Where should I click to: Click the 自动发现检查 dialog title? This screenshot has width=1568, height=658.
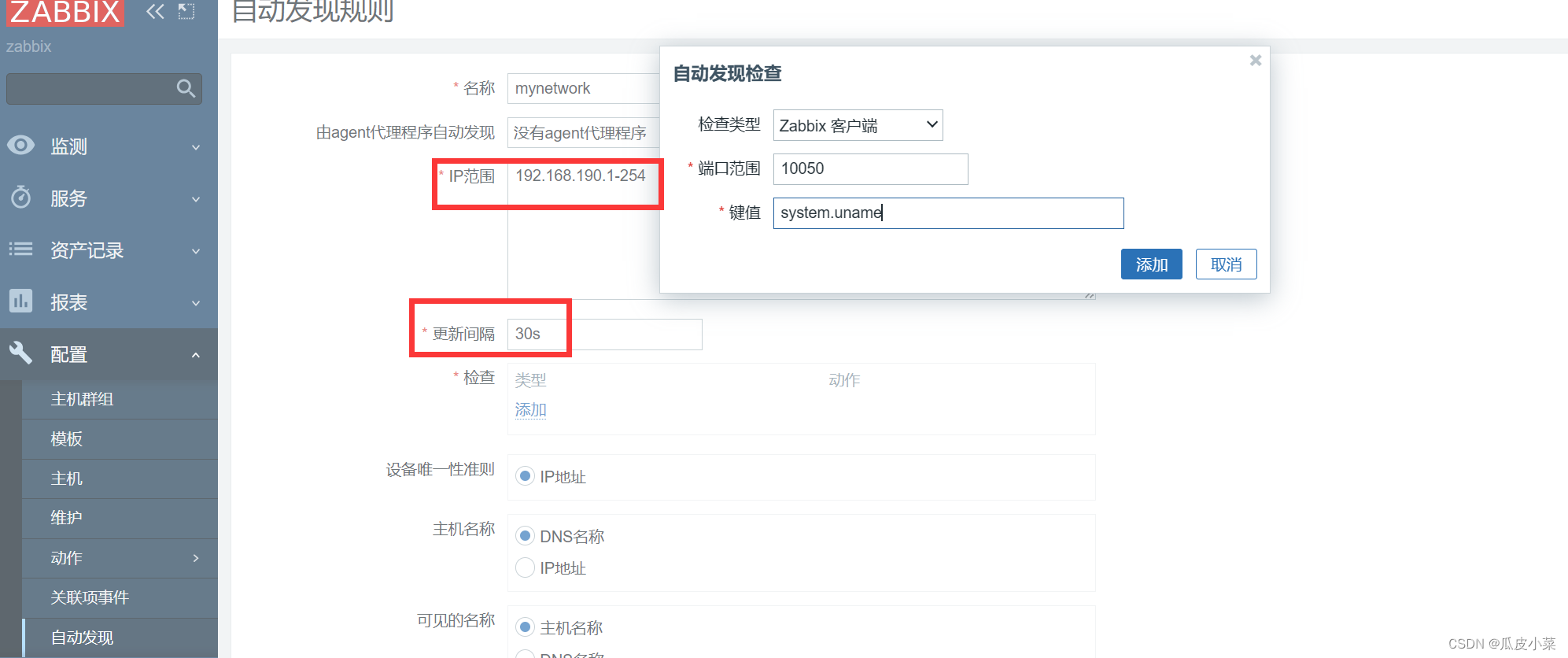[728, 73]
